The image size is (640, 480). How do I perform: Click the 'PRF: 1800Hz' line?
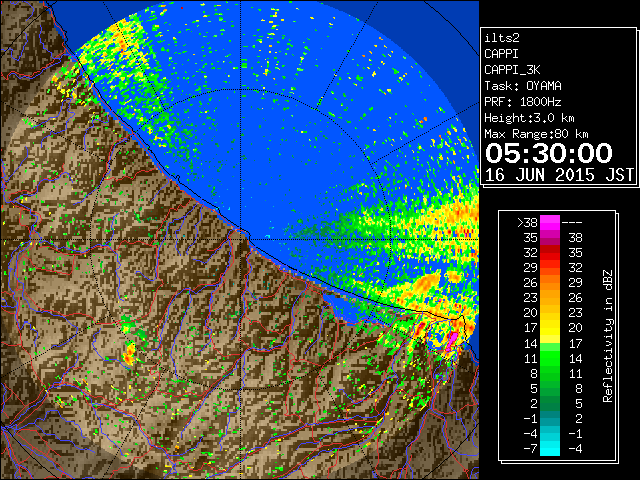click(522, 102)
